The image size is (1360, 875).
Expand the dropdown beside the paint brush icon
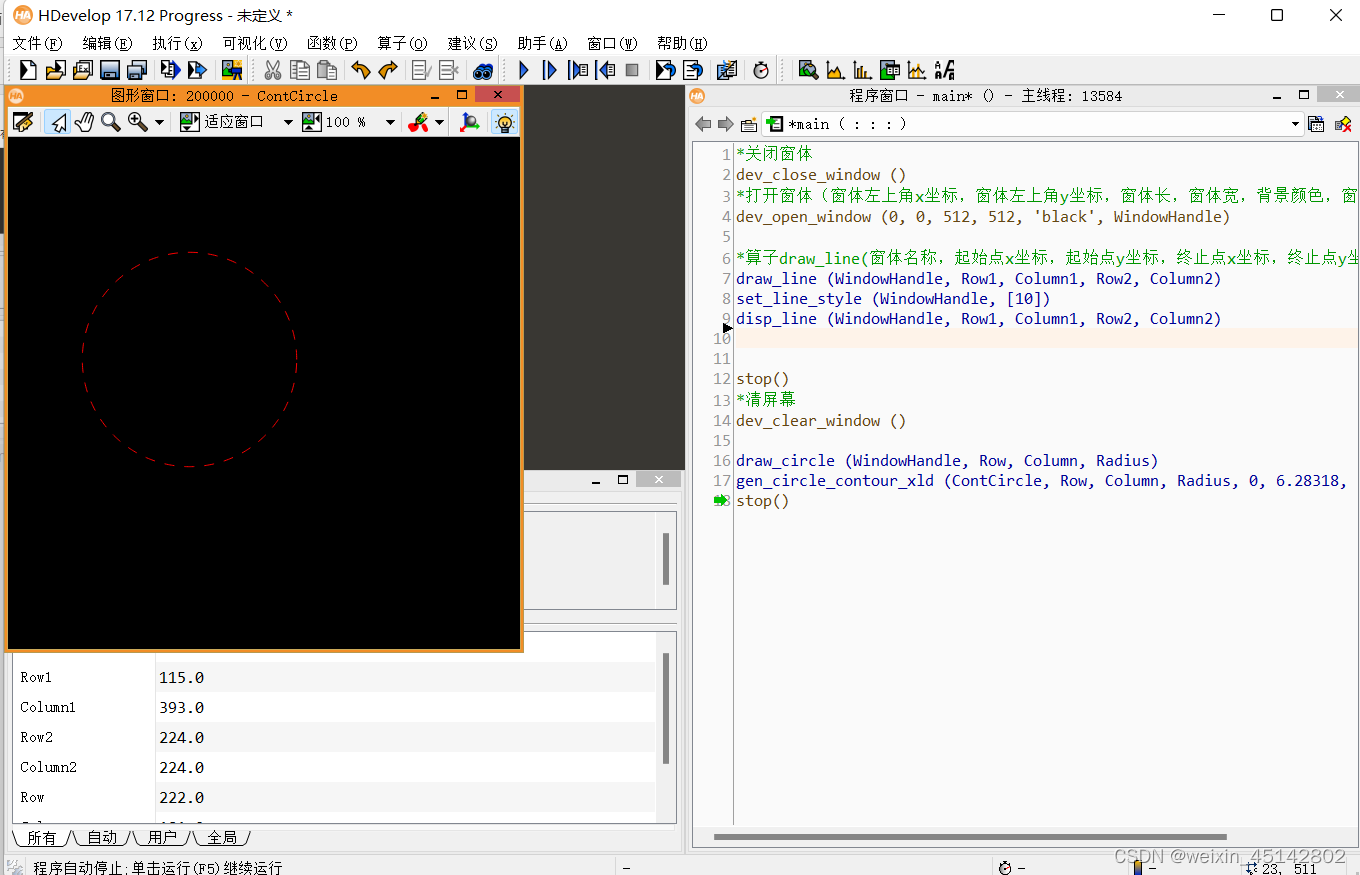point(440,122)
